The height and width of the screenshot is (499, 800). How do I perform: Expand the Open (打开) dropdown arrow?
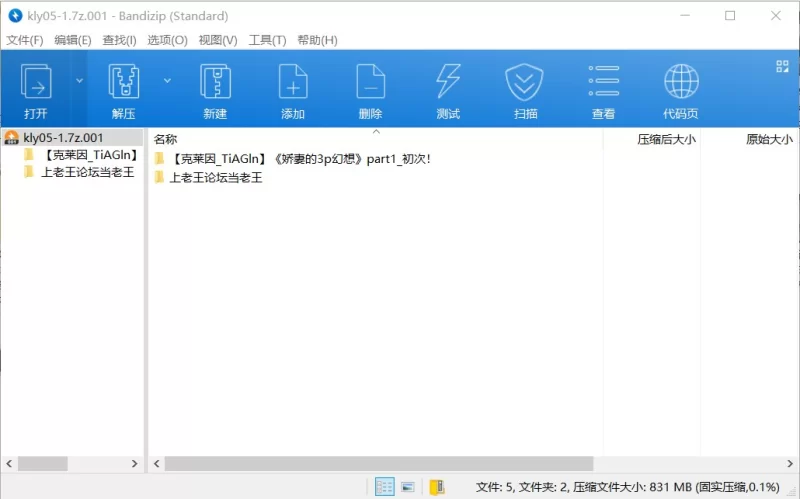[x=80, y=81]
